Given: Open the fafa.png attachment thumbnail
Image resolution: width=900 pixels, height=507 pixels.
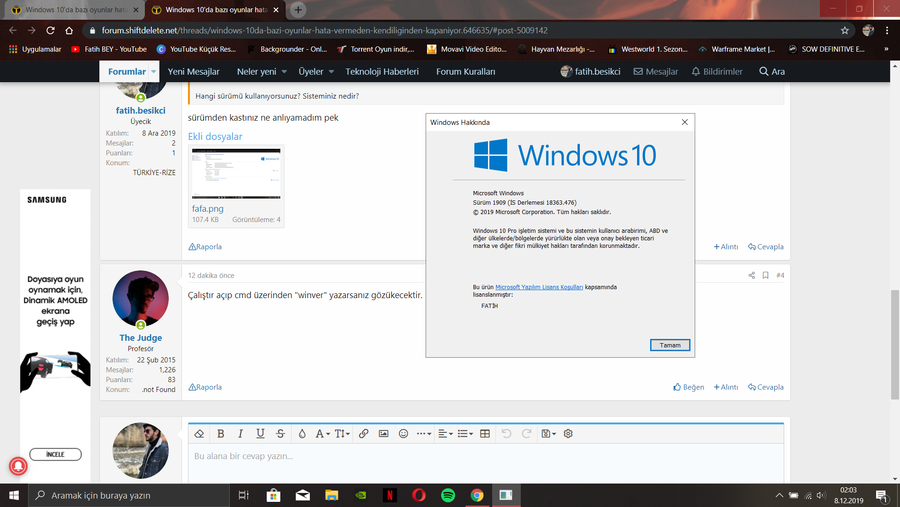Looking at the screenshot, I should click(236, 174).
